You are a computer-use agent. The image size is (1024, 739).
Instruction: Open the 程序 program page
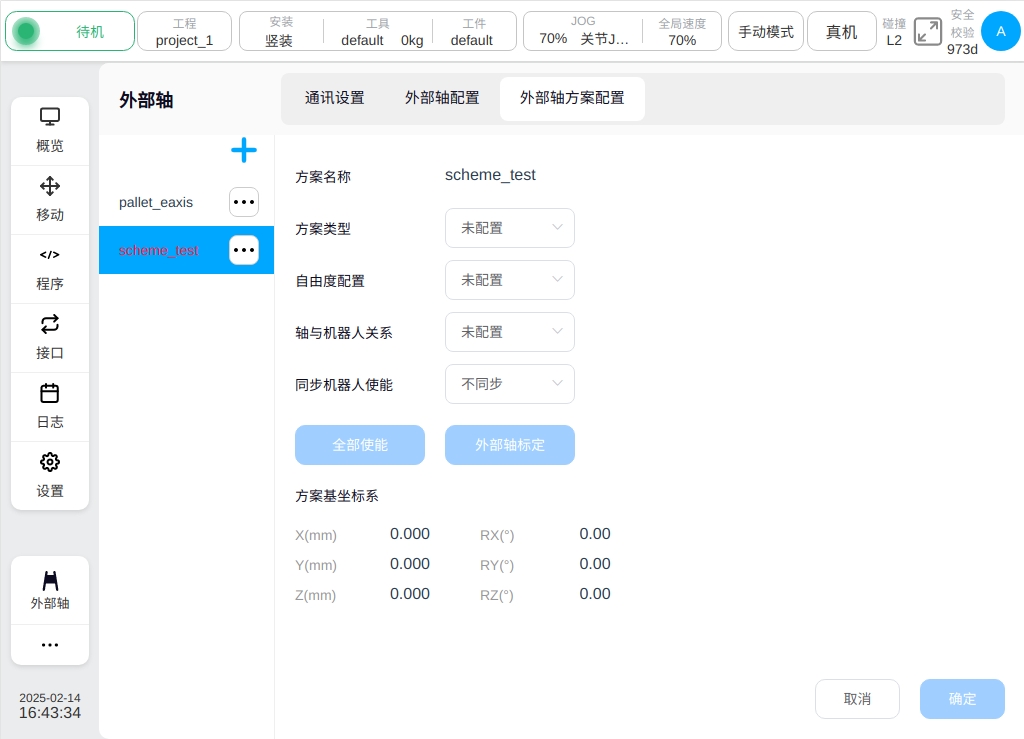(50, 269)
